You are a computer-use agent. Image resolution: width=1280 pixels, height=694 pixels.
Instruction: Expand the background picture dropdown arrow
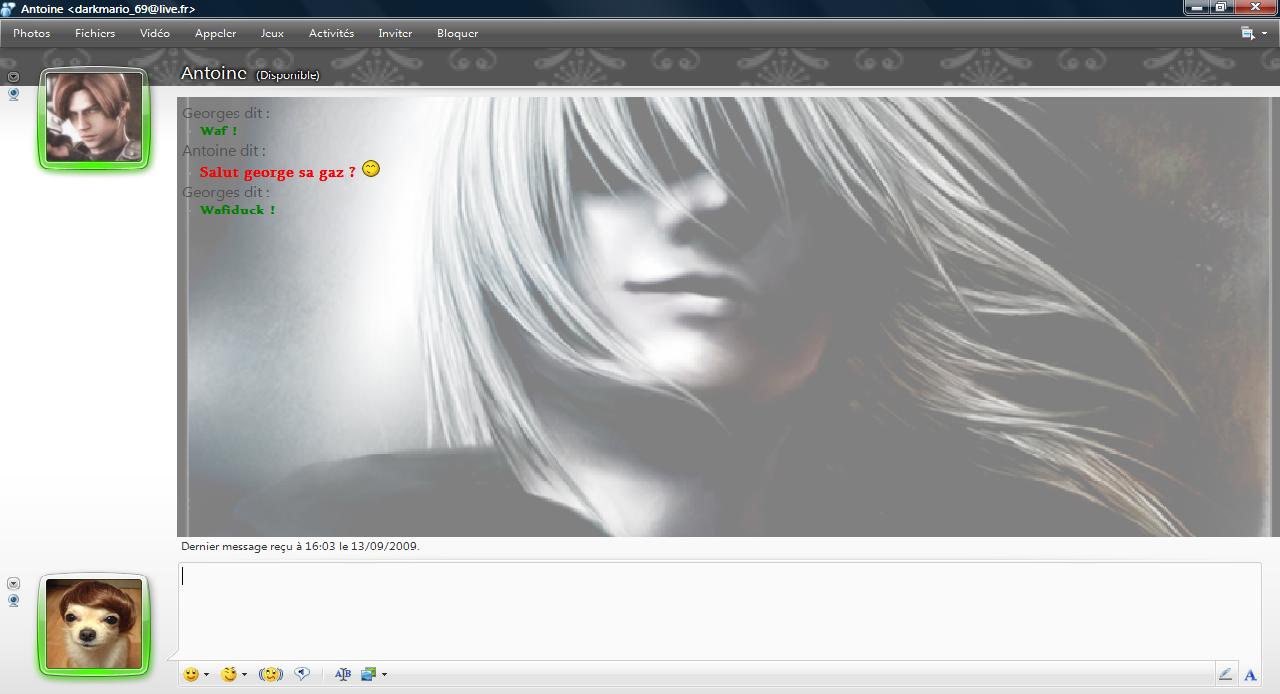pos(384,675)
